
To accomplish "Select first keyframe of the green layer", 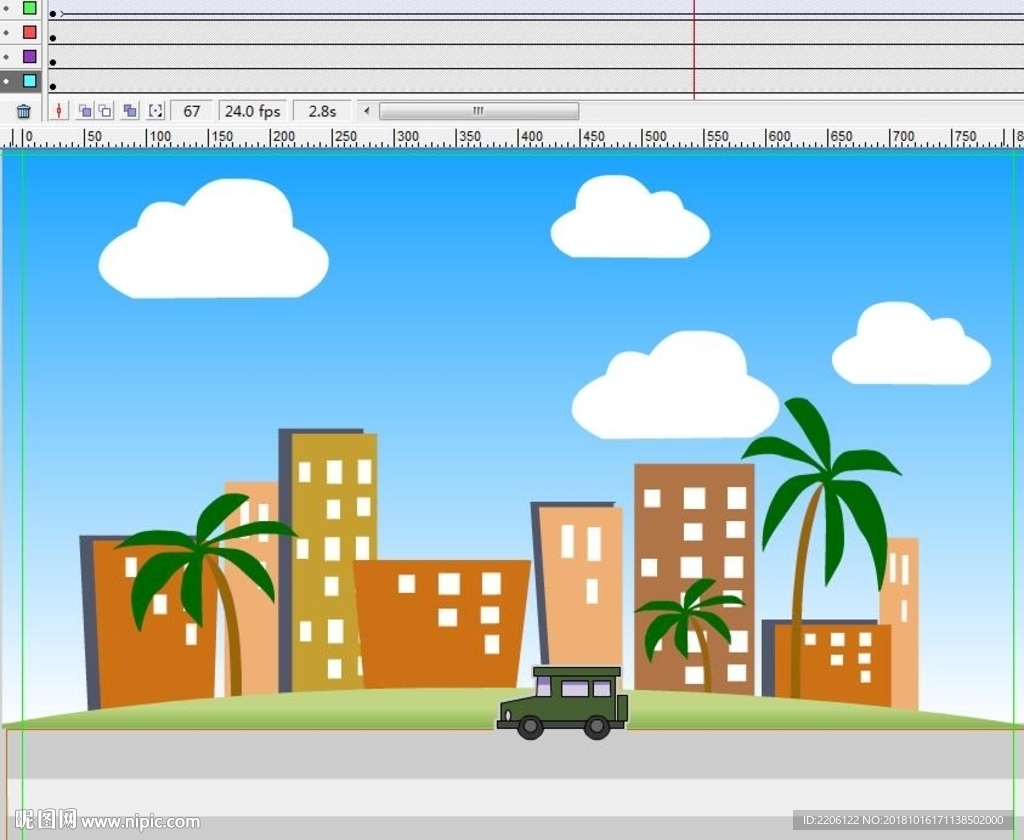I will click(53, 14).
